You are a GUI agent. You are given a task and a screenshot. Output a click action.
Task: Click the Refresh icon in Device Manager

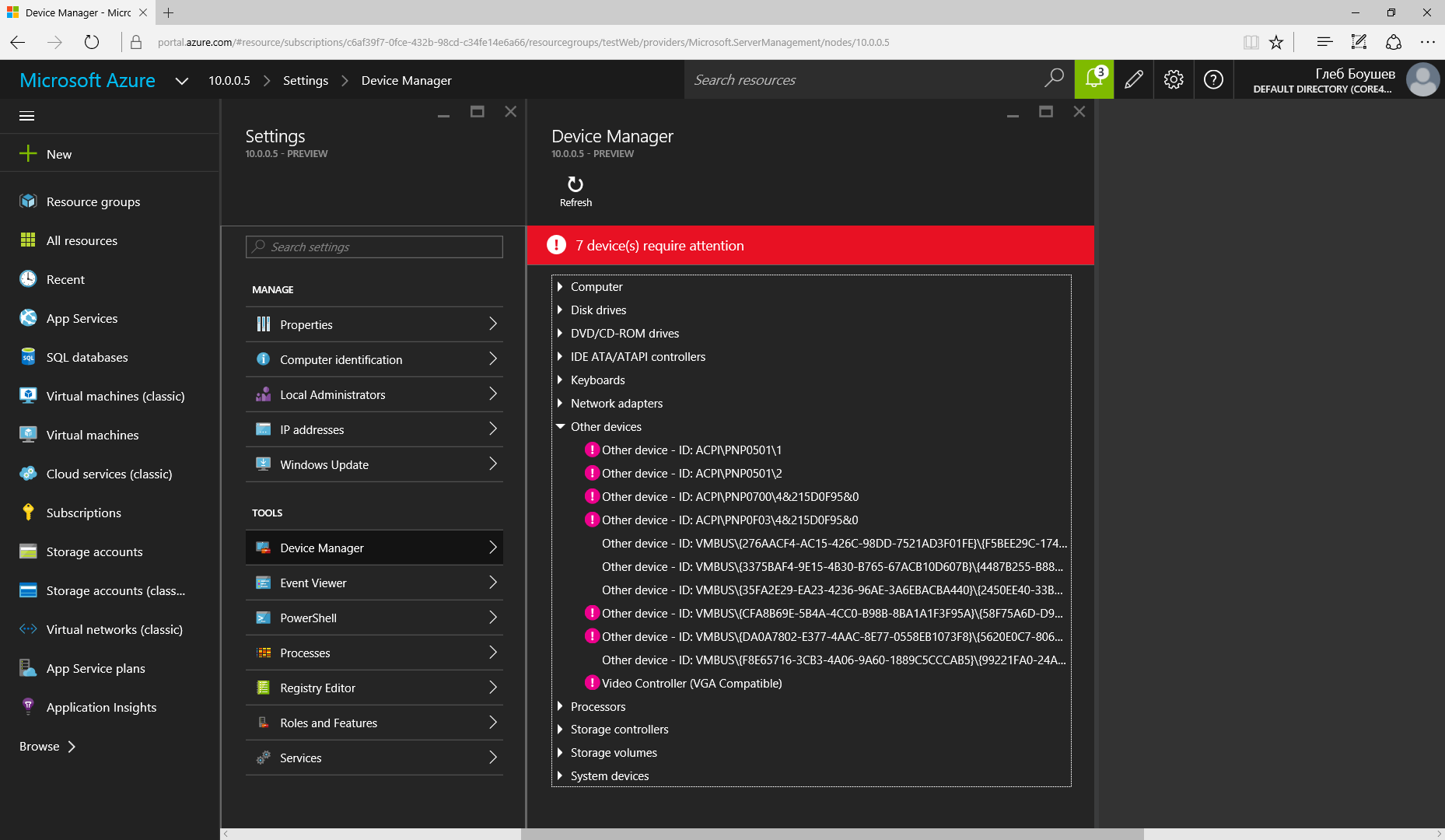576,184
